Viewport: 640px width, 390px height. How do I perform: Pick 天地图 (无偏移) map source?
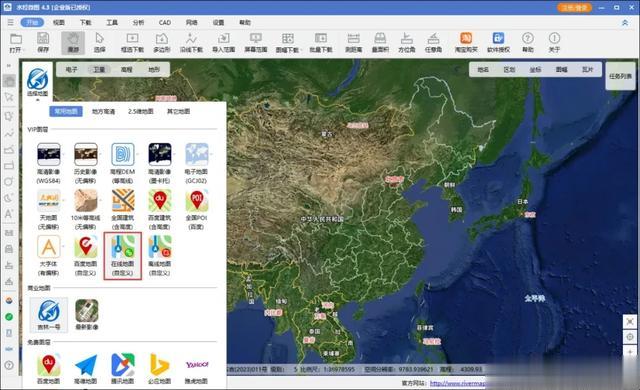[49, 209]
